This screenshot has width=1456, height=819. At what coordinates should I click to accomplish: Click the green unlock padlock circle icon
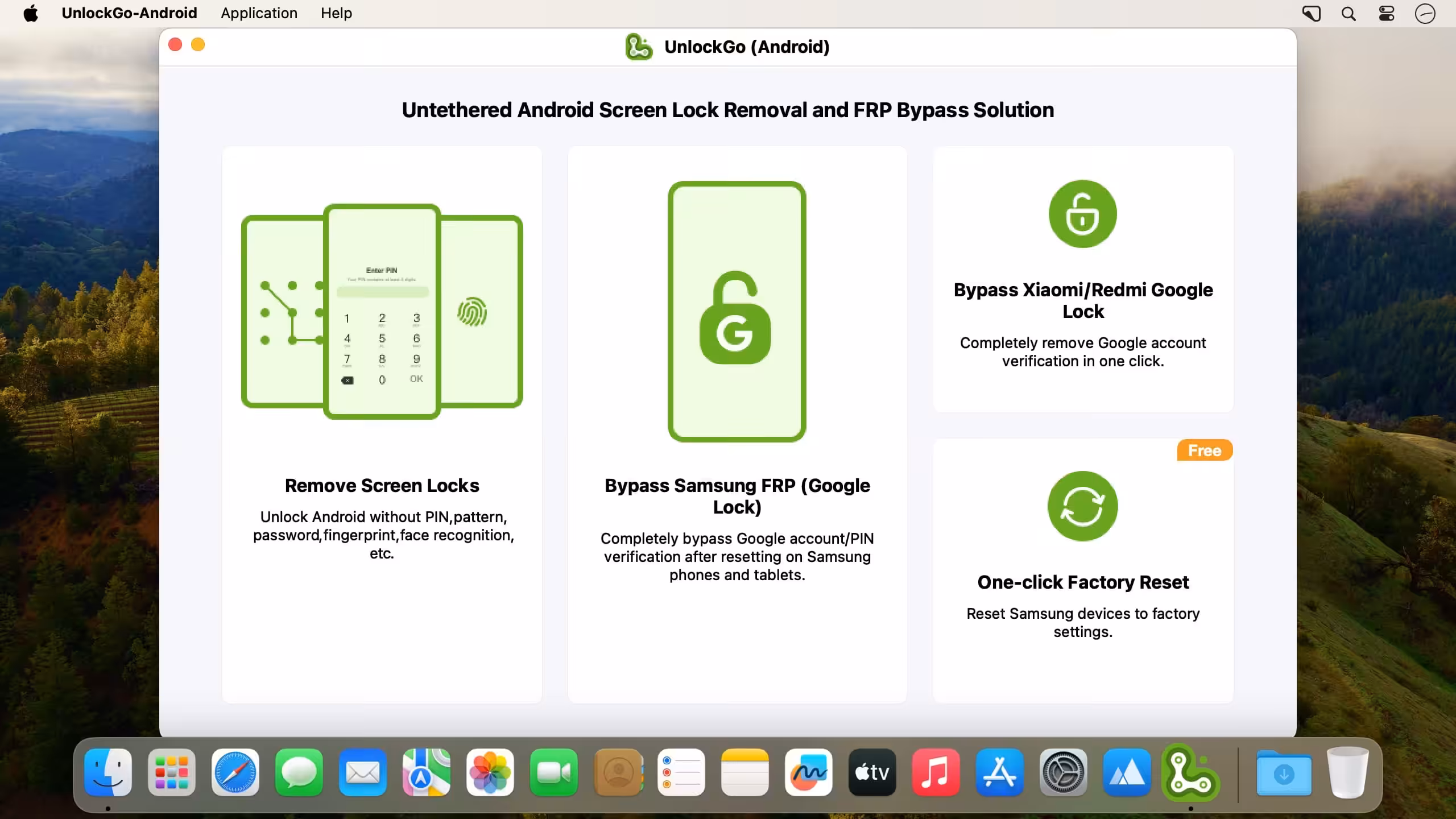[x=1082, y=214]
